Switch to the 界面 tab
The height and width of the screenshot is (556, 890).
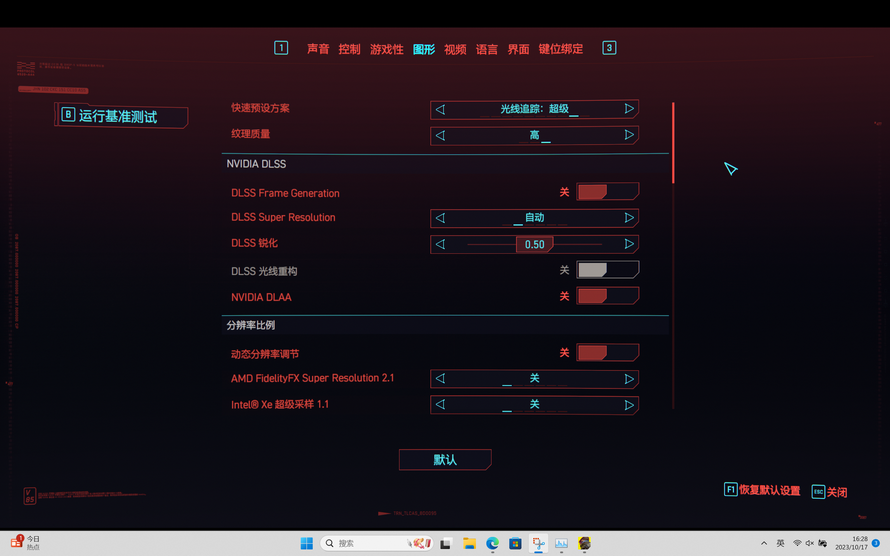point(518,49)
